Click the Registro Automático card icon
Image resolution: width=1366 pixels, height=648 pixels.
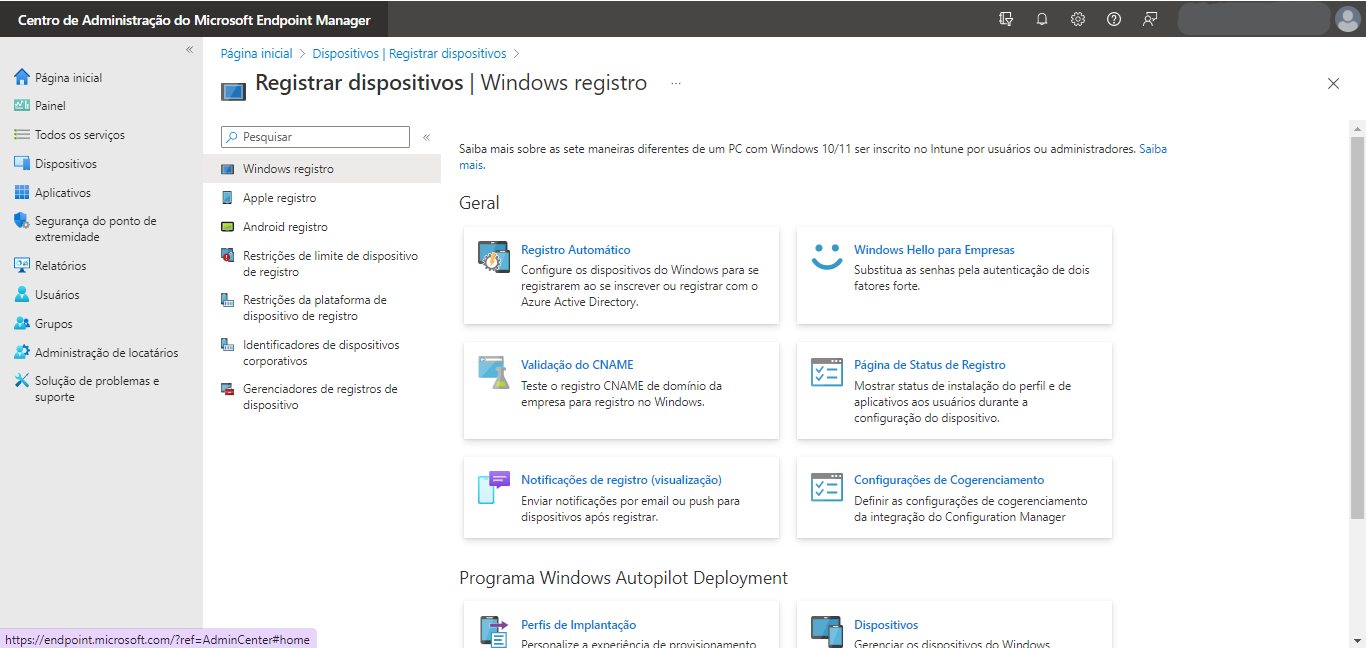pyautogui.click(x=494, y=258)
